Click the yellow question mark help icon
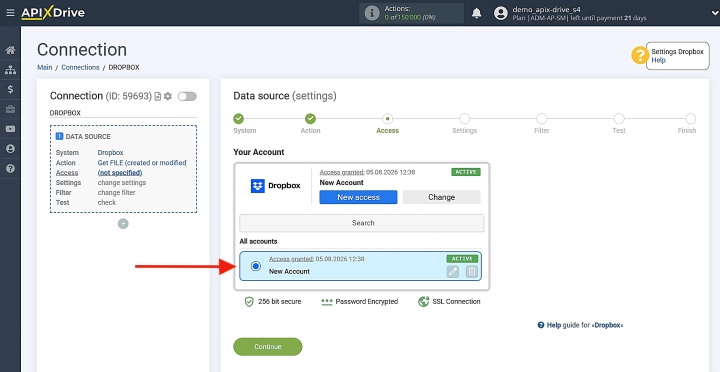 click(x=640, y=56)
